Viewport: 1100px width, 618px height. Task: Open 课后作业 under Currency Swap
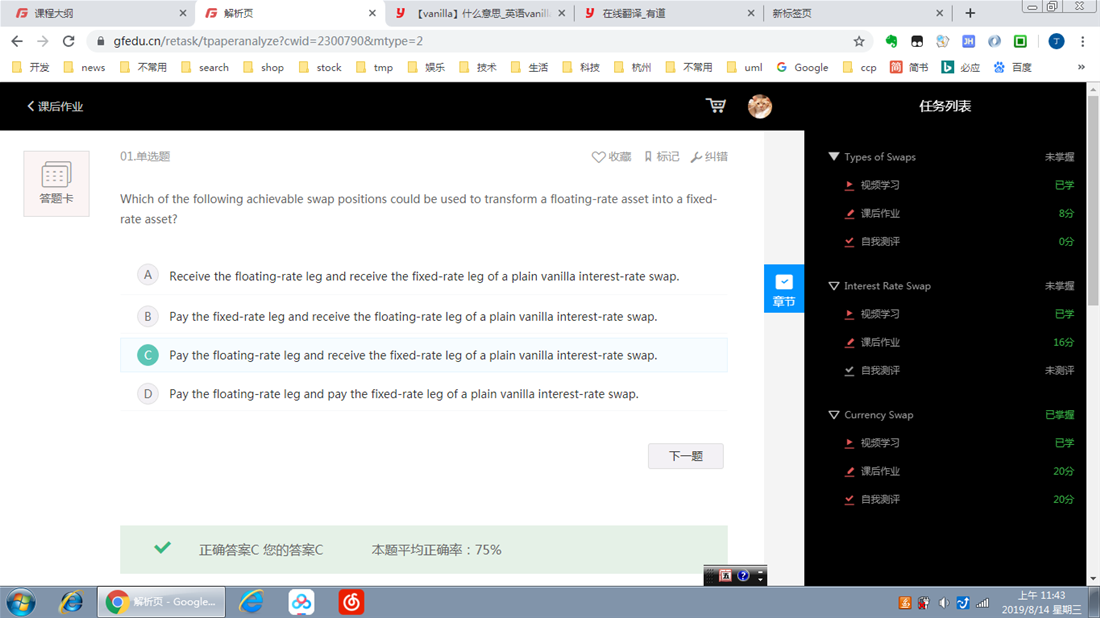coord(880,471)
